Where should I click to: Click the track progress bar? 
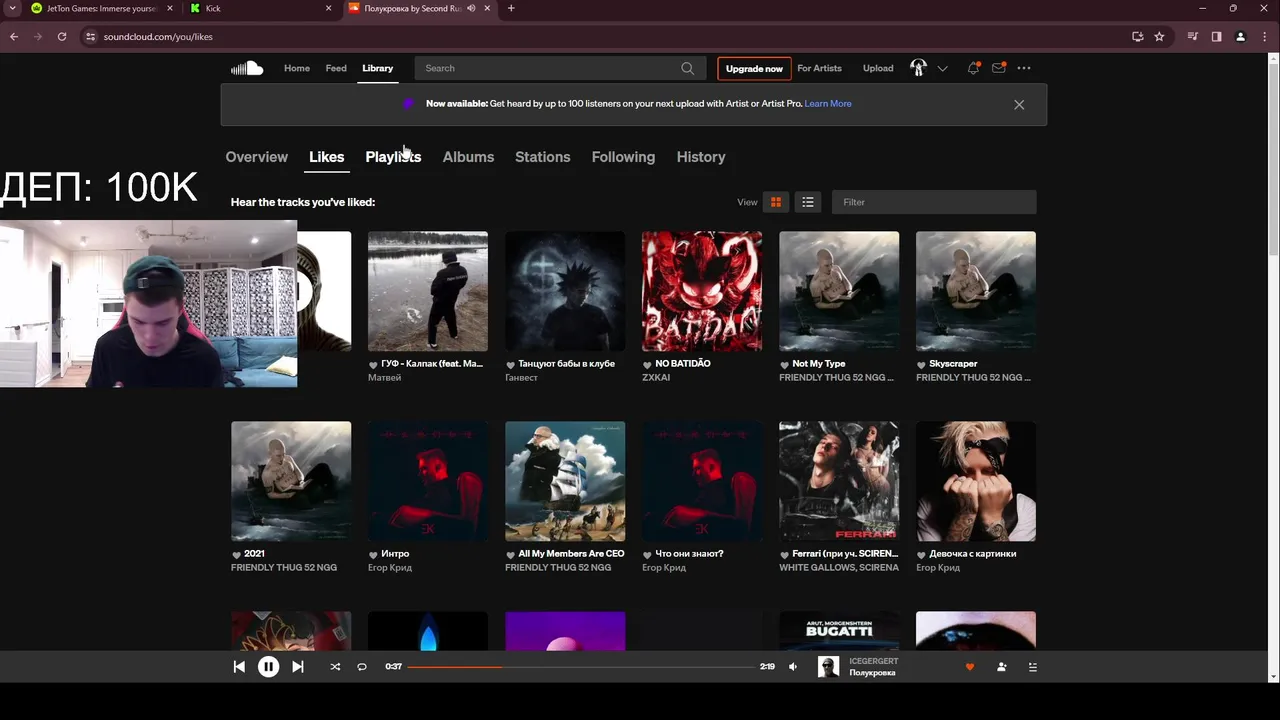click(x=581, y=667)
